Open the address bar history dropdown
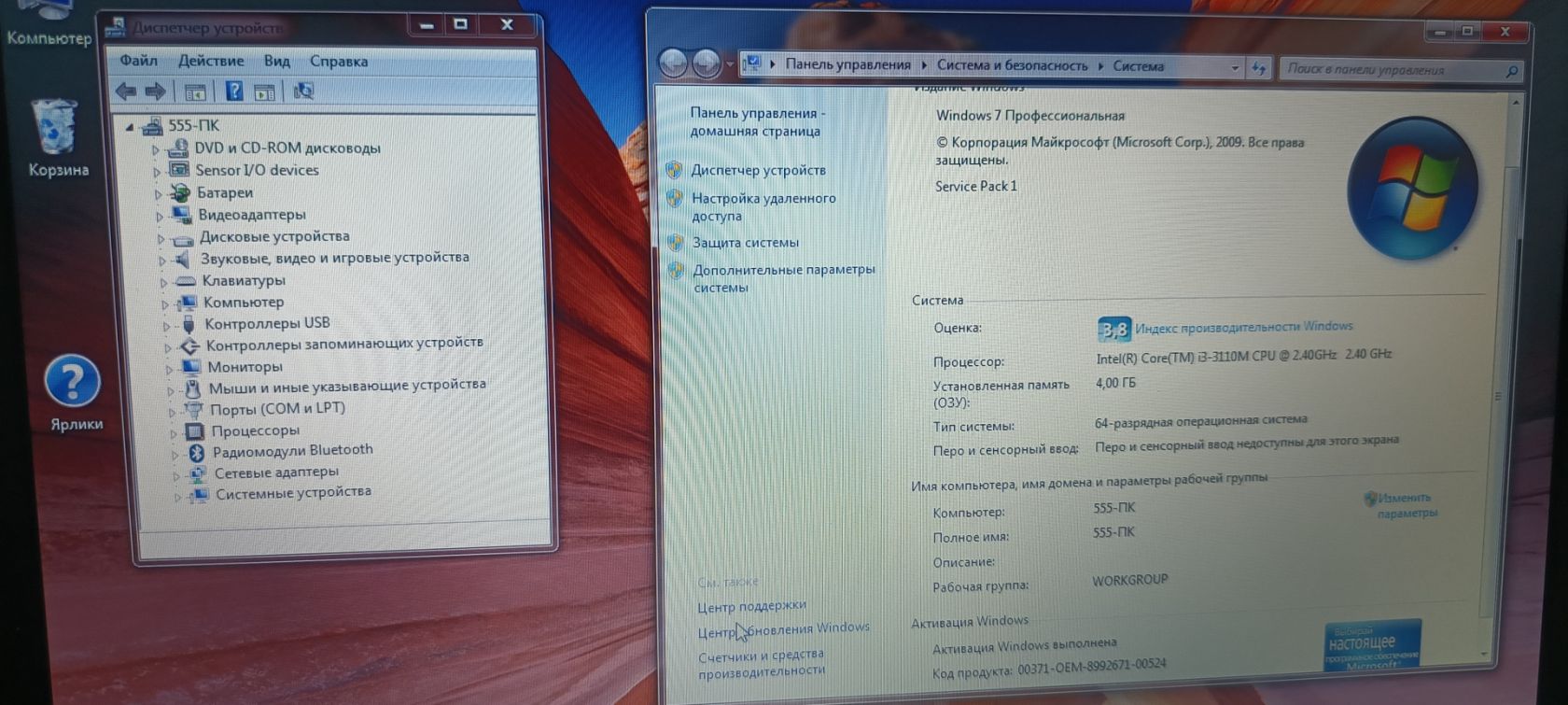 pyautogui.click(x=1235, y=67)
